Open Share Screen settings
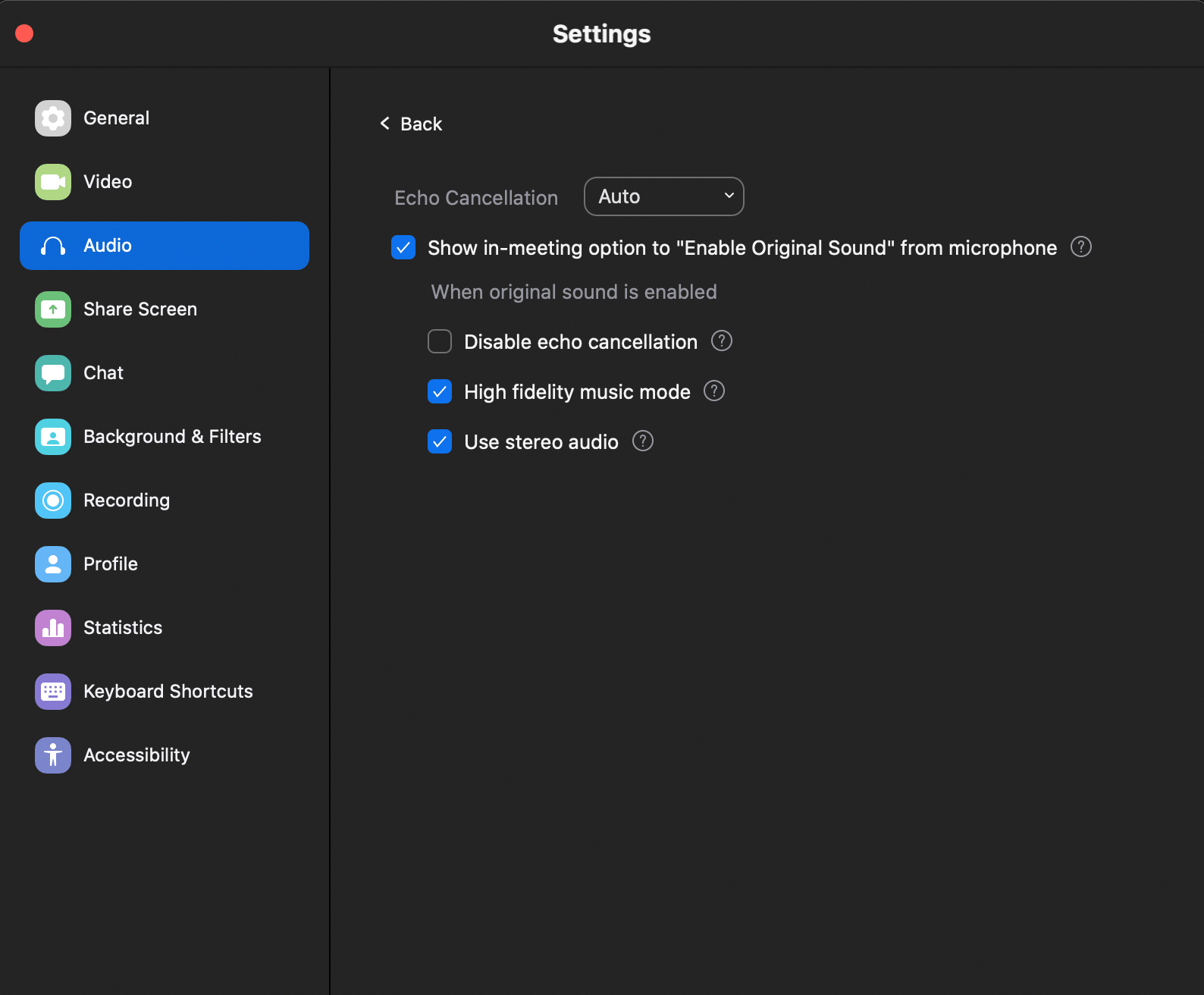This screenshot has width=1204, height=995. (x=165, y=309)
